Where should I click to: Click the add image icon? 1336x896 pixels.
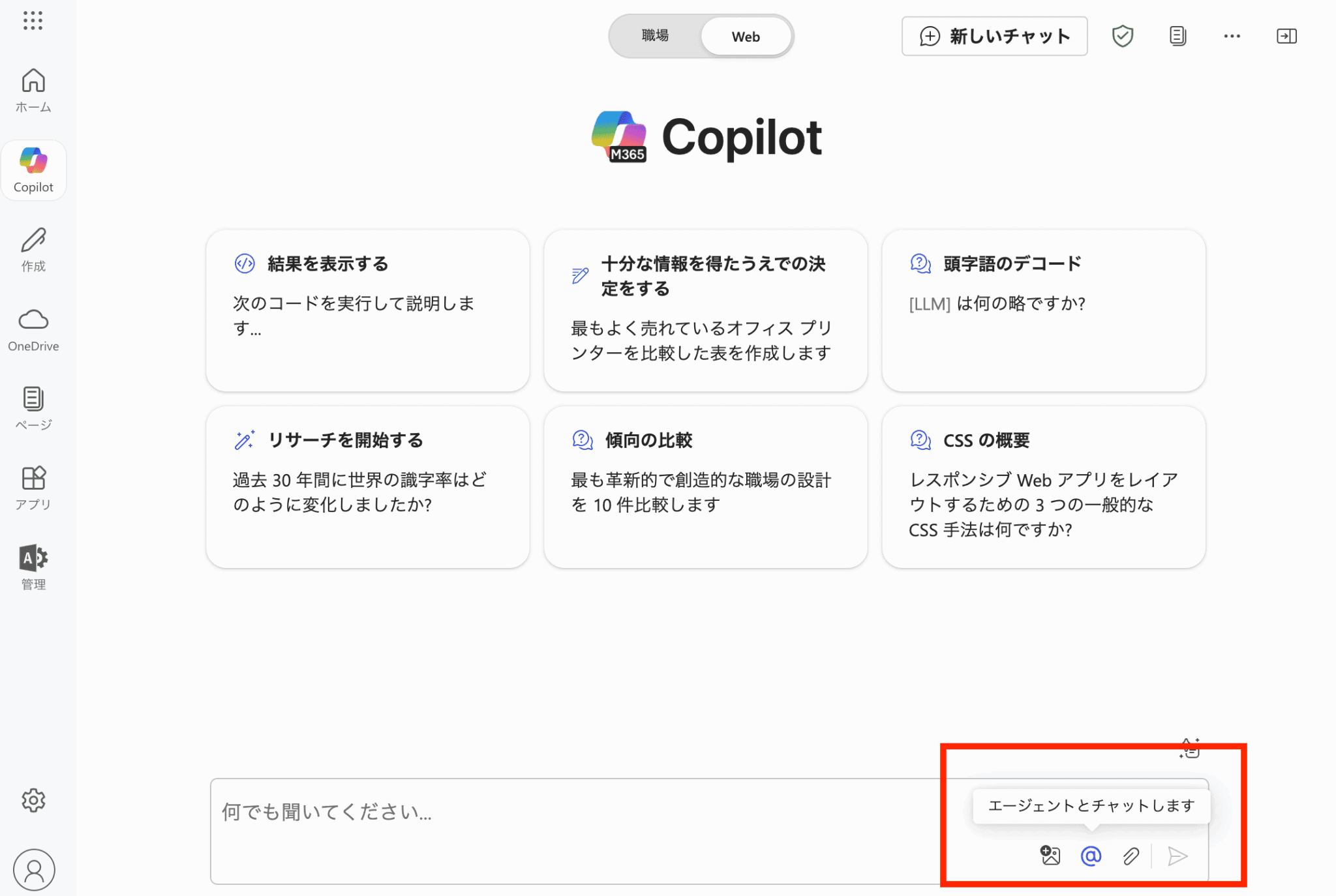[x=1050, y=855]
